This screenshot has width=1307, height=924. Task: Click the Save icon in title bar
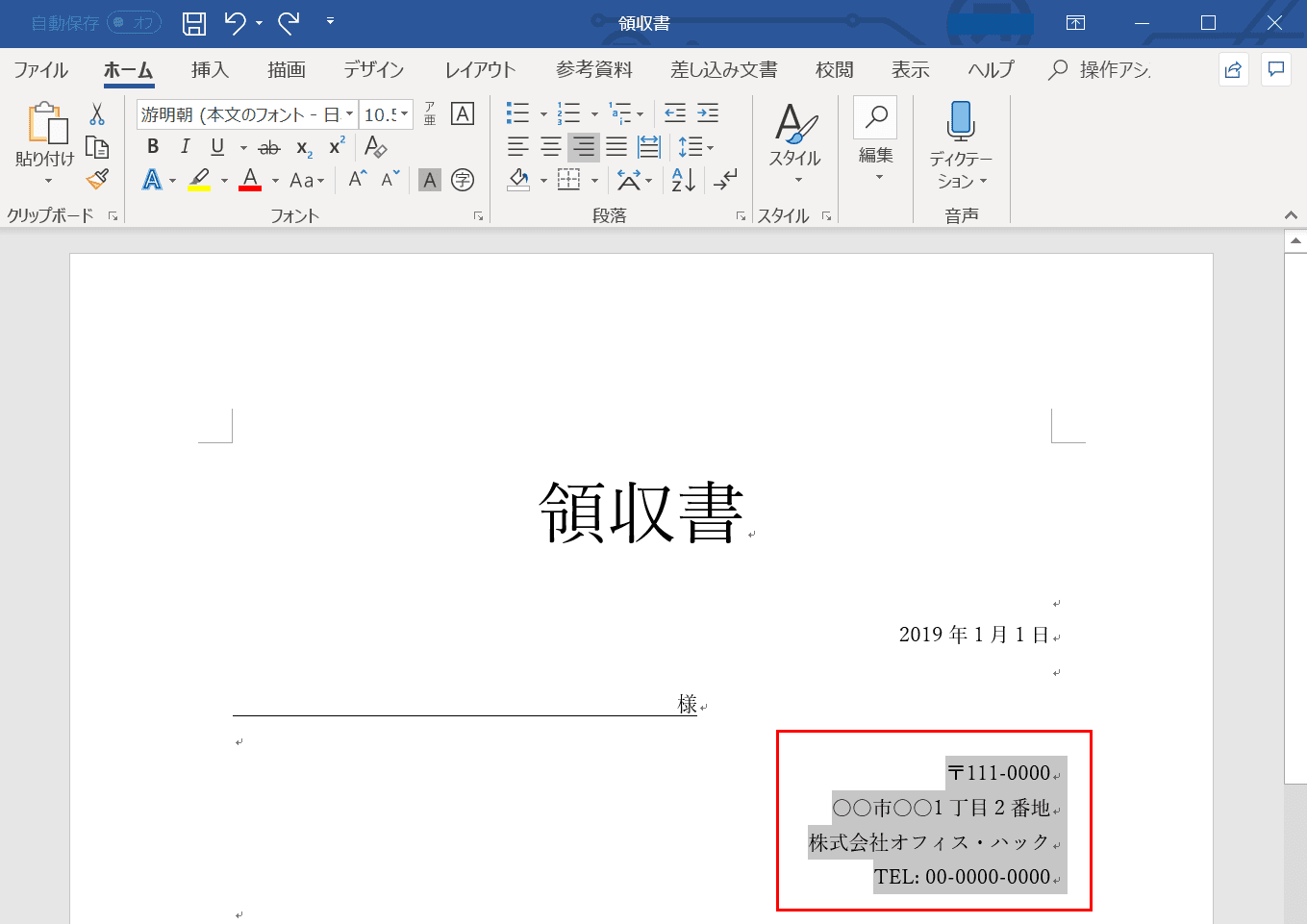pyautogui.click(x=194, y=23)
